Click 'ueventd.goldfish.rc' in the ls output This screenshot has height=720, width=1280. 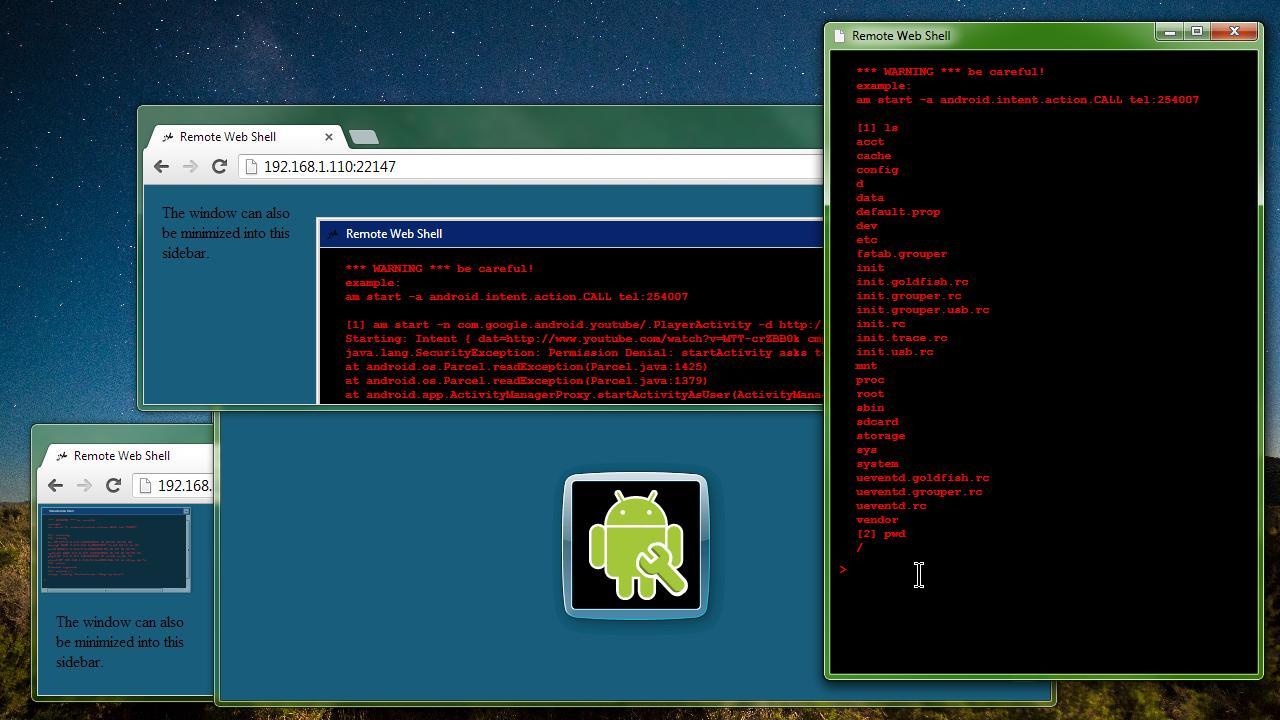(x=922, y=478)
